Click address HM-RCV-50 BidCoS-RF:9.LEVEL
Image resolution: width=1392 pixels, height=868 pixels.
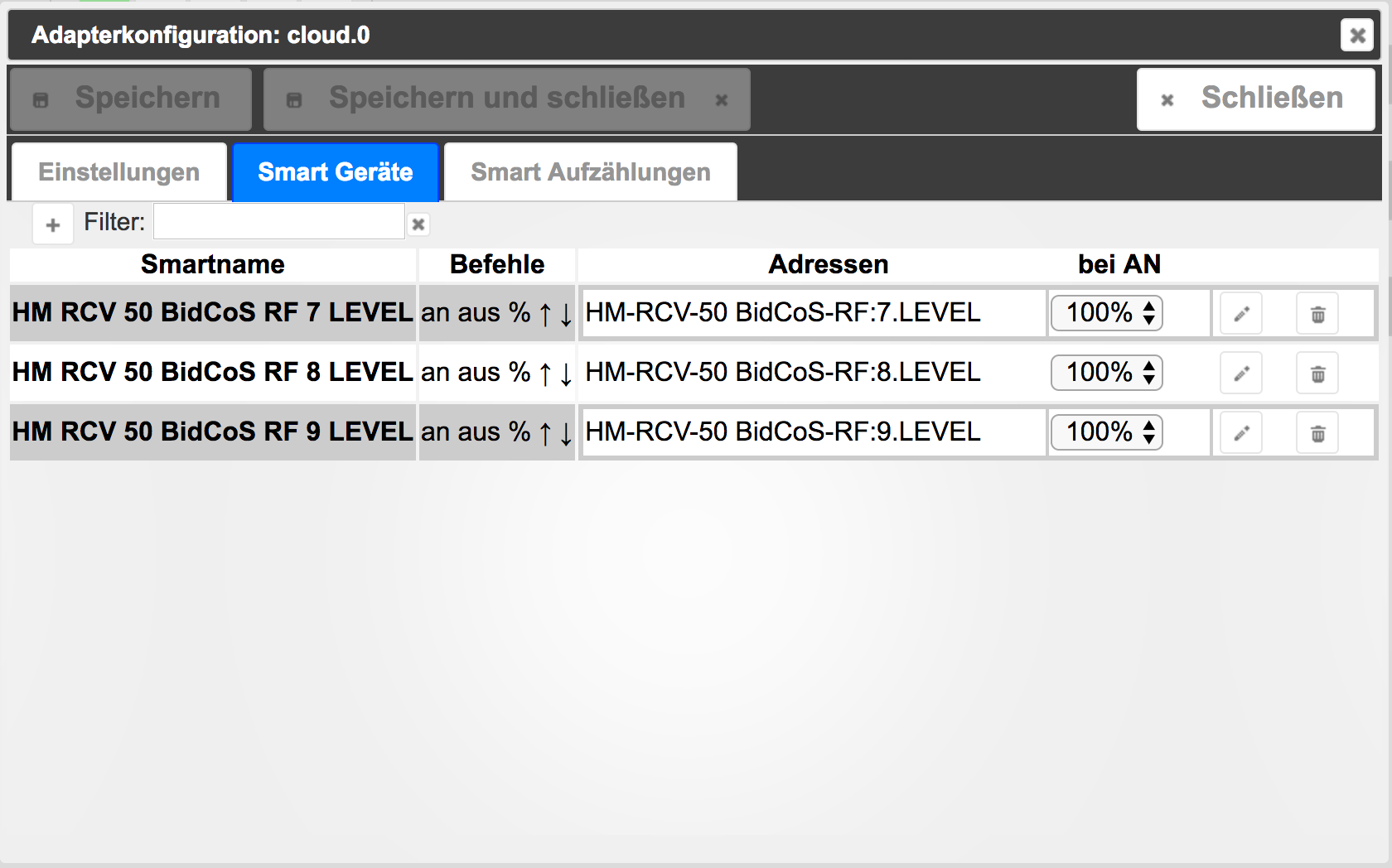(783, 432)
